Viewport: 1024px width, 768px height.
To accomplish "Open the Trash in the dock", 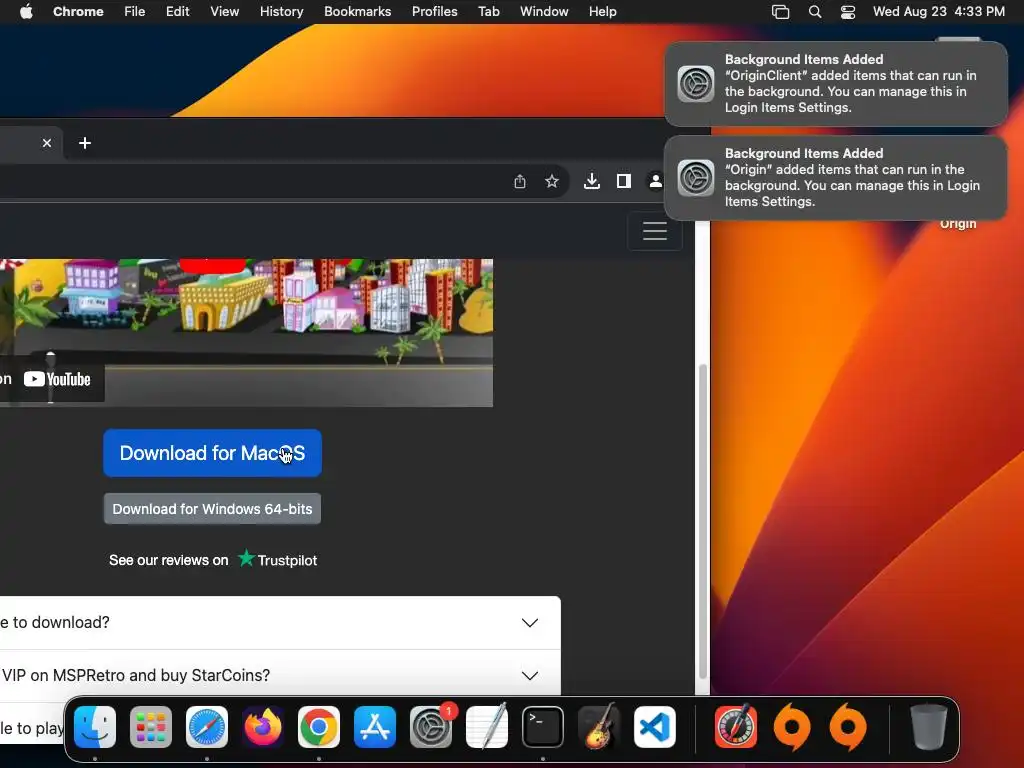I will 929,727.
